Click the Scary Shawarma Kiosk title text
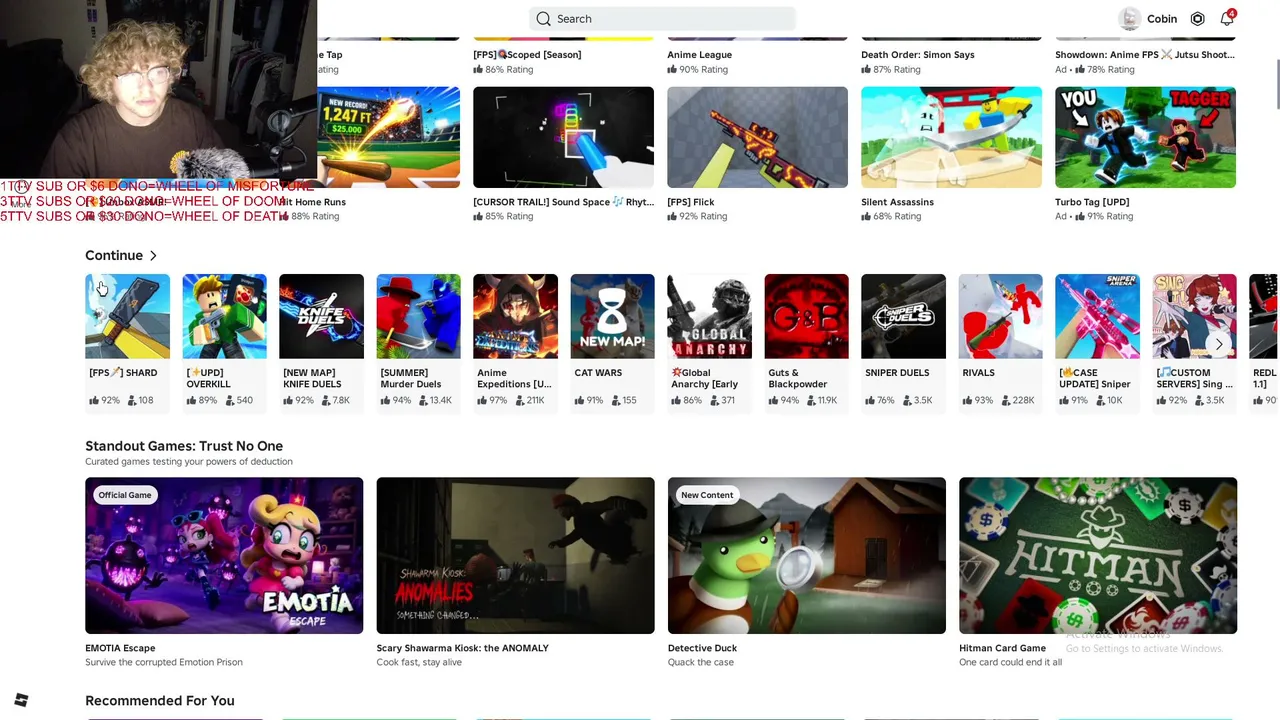Viewport: 1280px width, 720px height. click(462, 648)
